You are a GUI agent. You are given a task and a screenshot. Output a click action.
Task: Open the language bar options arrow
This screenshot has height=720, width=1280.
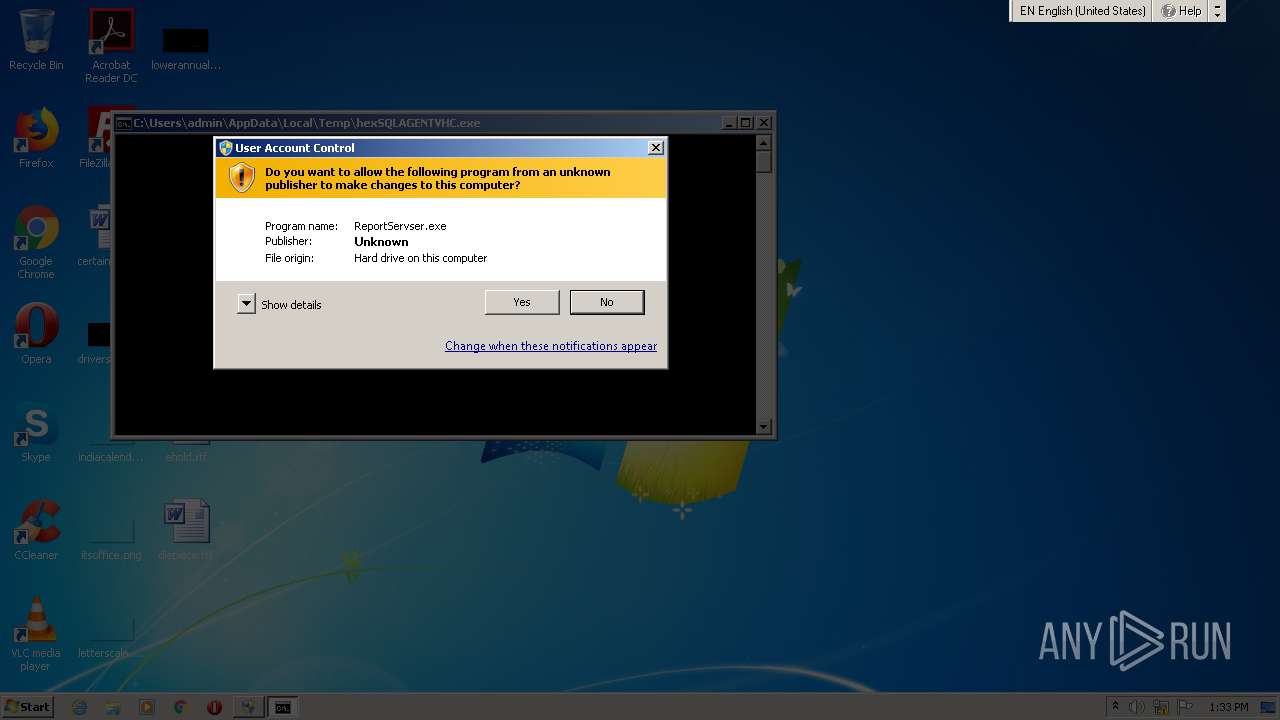(1217, 11)
